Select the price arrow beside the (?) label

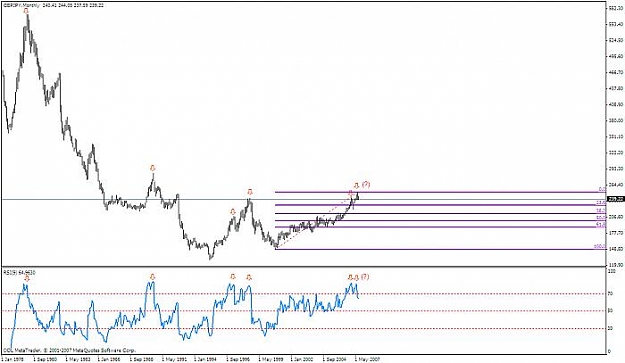357,185
